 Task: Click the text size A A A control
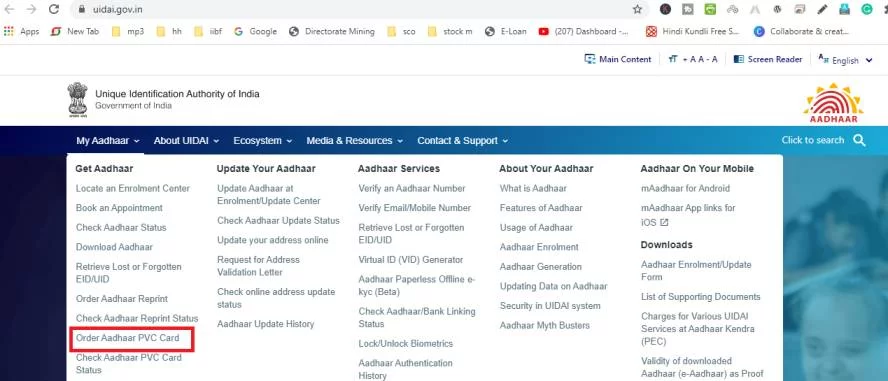(693, 59)
